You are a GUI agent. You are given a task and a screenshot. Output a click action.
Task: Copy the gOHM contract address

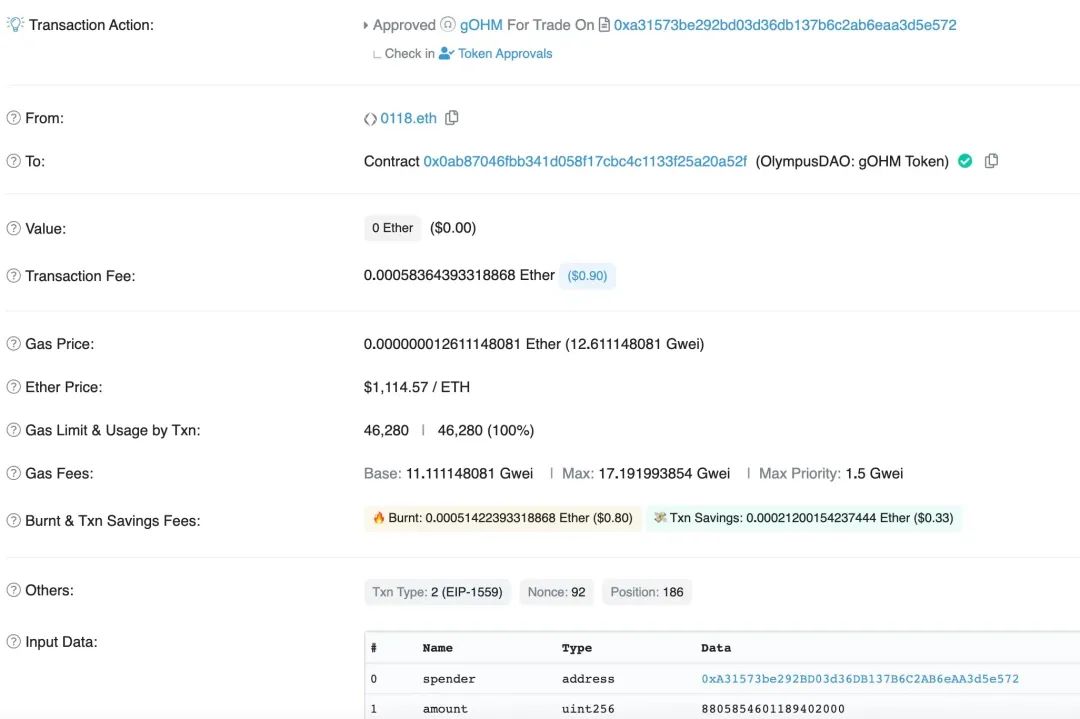click(991, 160)
